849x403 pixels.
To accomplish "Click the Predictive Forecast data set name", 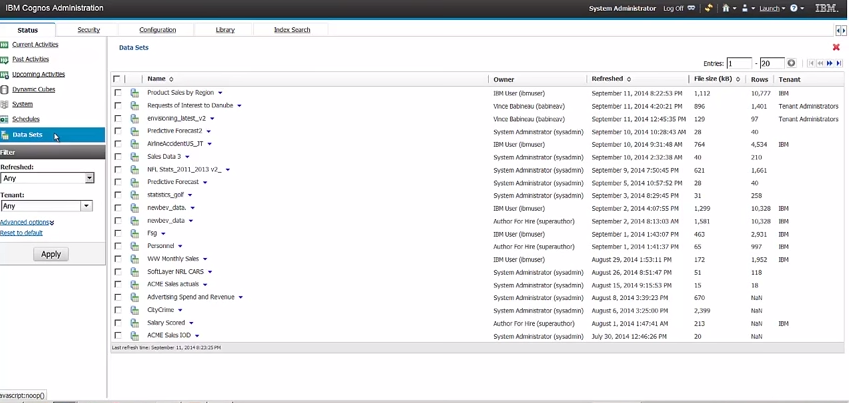I will point(173,183).
